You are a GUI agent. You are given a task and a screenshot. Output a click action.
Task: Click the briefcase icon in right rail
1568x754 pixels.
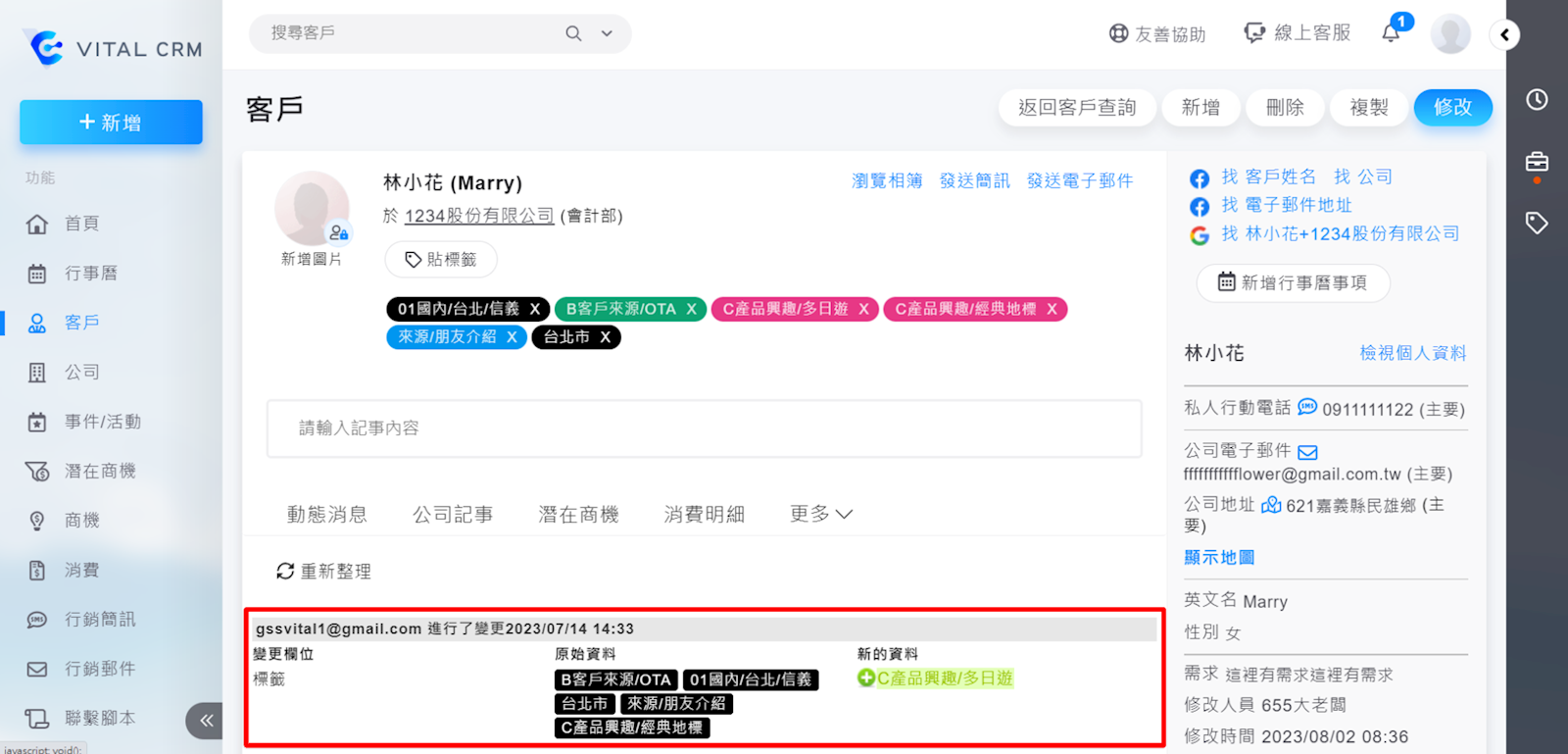(x=1537, y=162)
